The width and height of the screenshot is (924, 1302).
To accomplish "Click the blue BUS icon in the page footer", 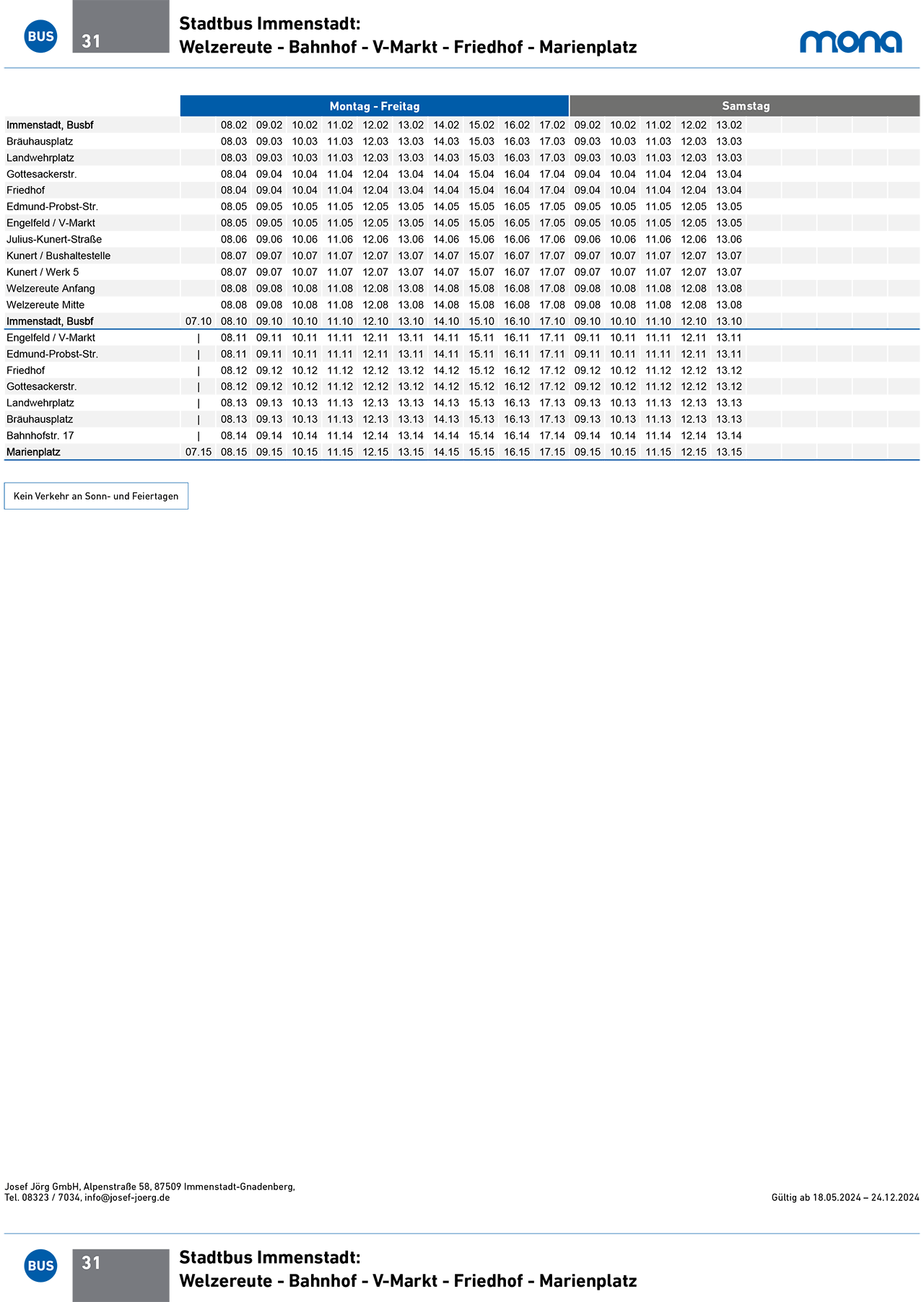I will click(x=40, y=1265).
